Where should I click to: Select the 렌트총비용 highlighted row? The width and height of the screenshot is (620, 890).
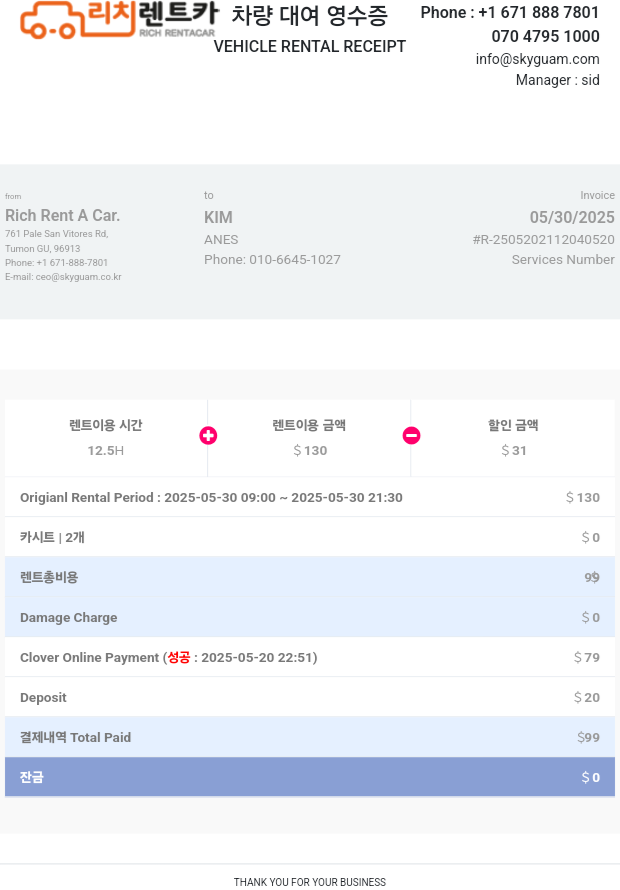[x=310, y=577]
